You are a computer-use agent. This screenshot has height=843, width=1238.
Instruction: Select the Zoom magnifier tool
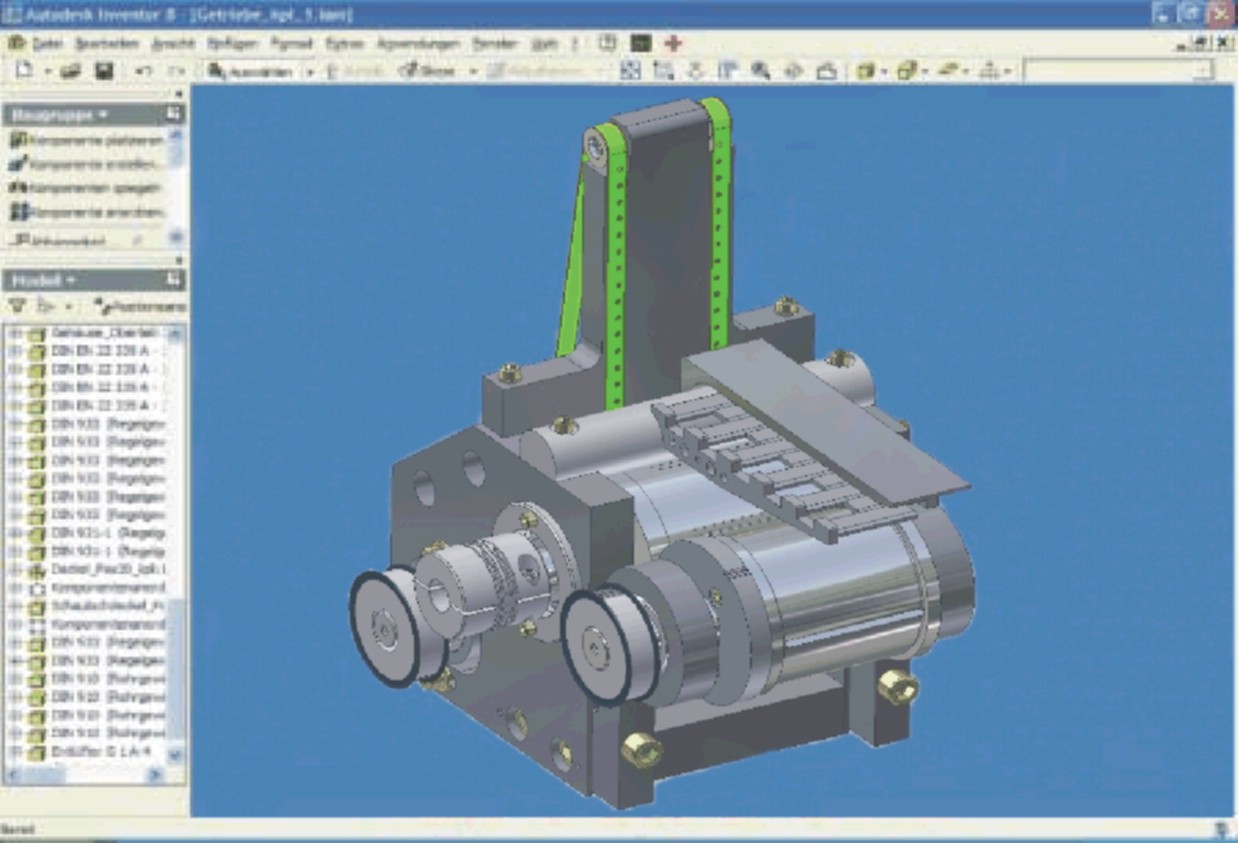(761, 71)
